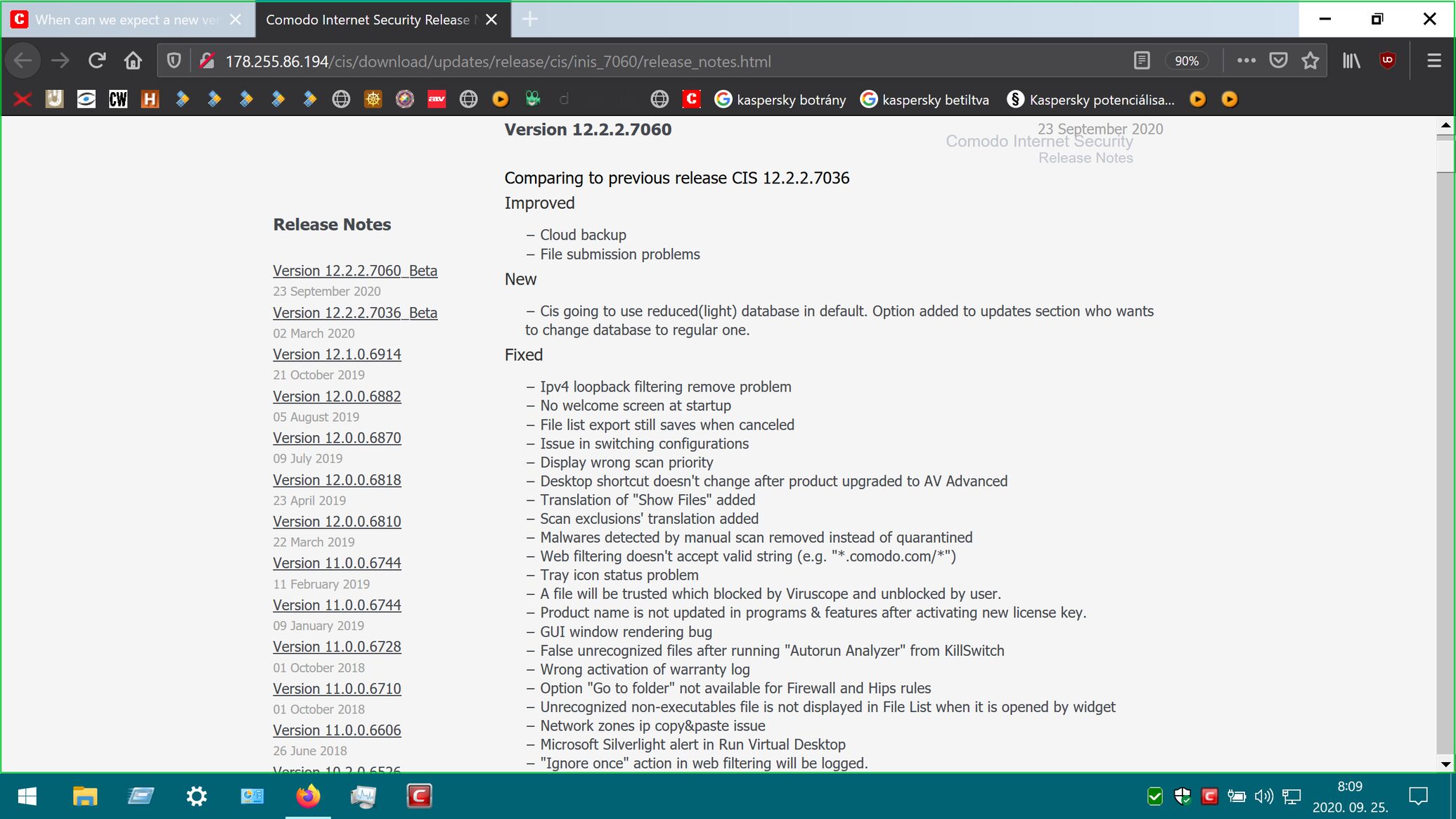Open the orange H bookmark
Screen dimensions: 1456x819
[x=150, y=99]
